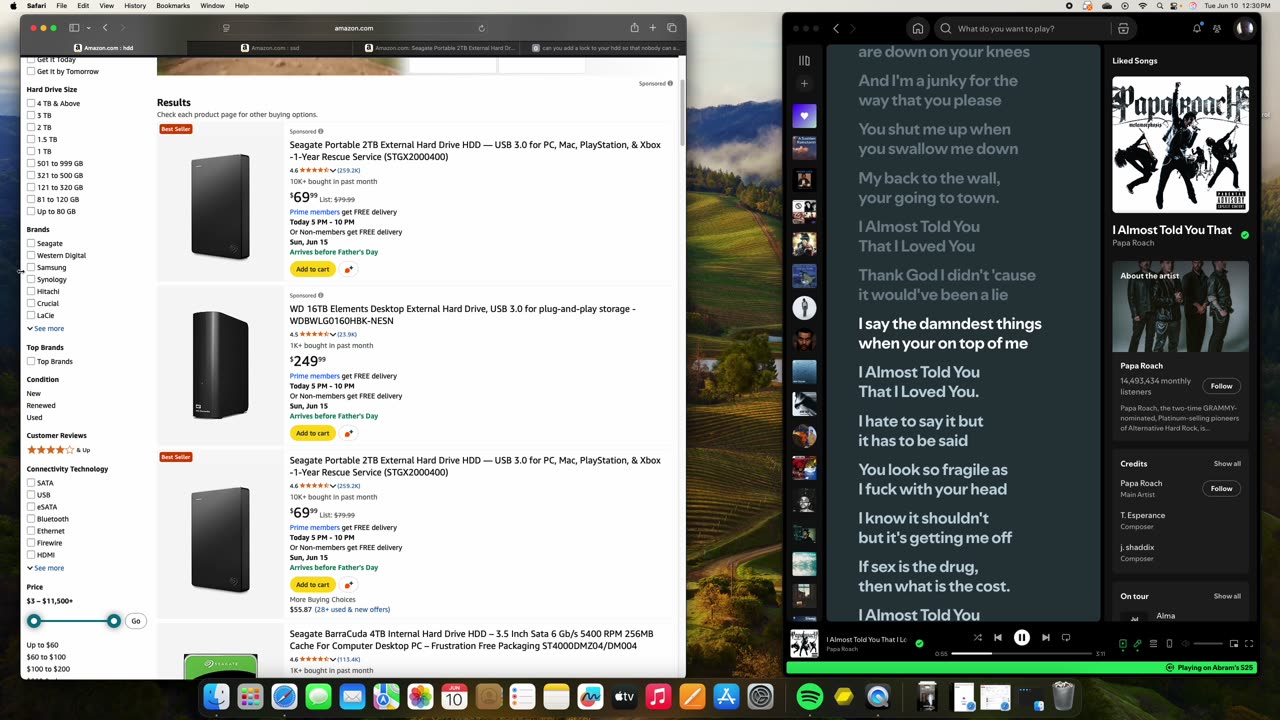Open Spotify queue

coord(1153,644)
